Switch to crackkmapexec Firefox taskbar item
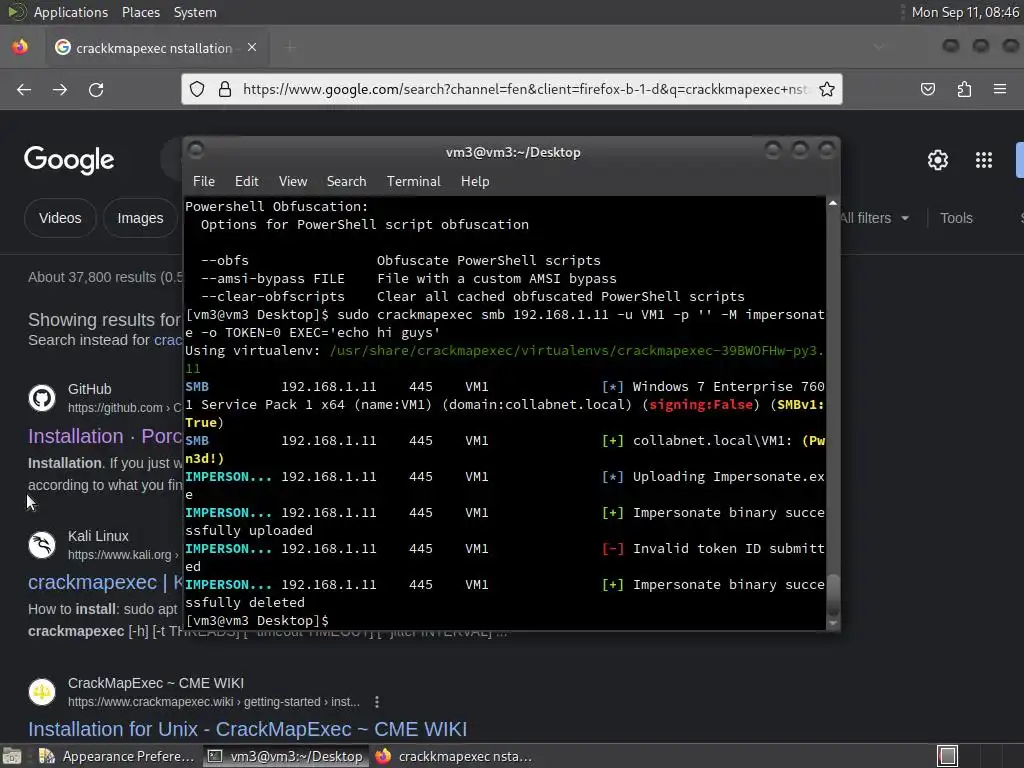Image resolution: width=1024 pixels, height=768 pixels. tap(454, 756)
